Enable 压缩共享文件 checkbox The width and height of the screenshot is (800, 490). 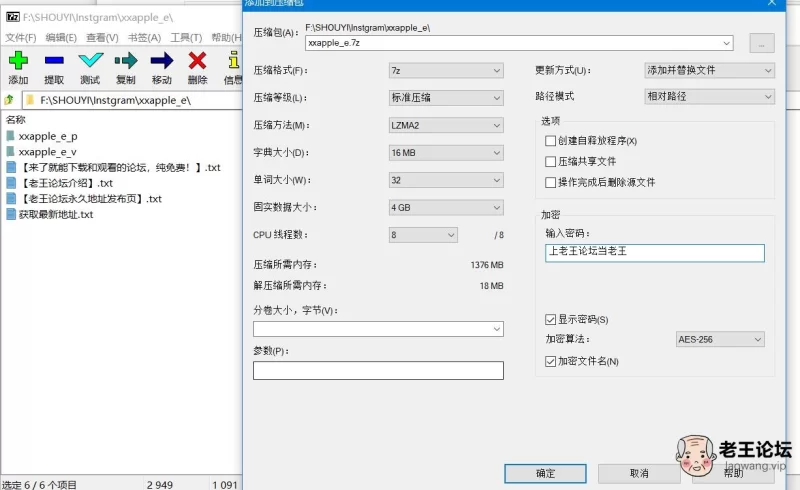pyautogui.click(x=550, y=162)
